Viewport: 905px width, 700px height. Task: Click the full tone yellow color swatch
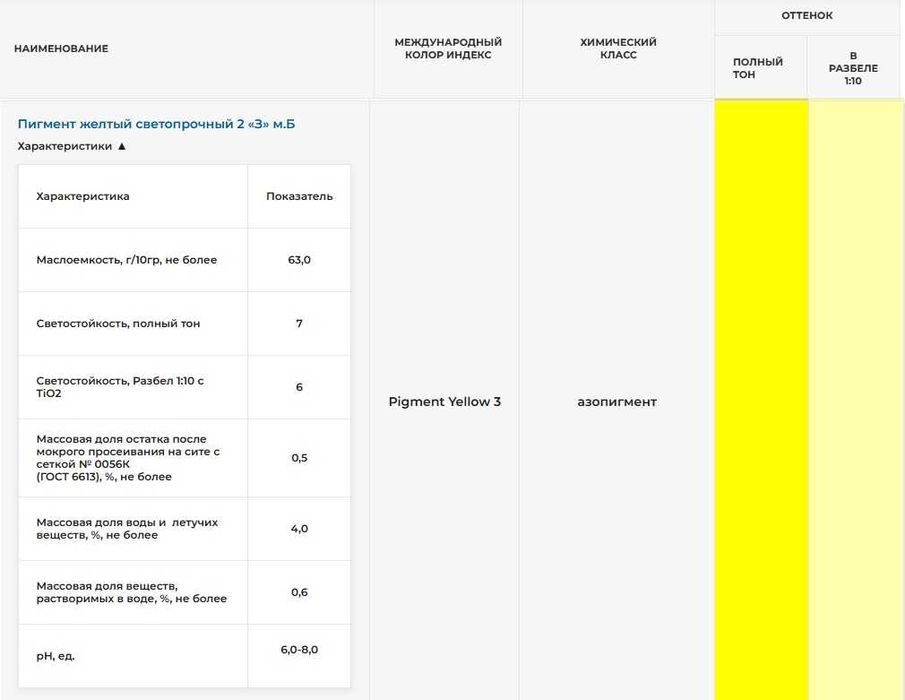coord(761,399)
